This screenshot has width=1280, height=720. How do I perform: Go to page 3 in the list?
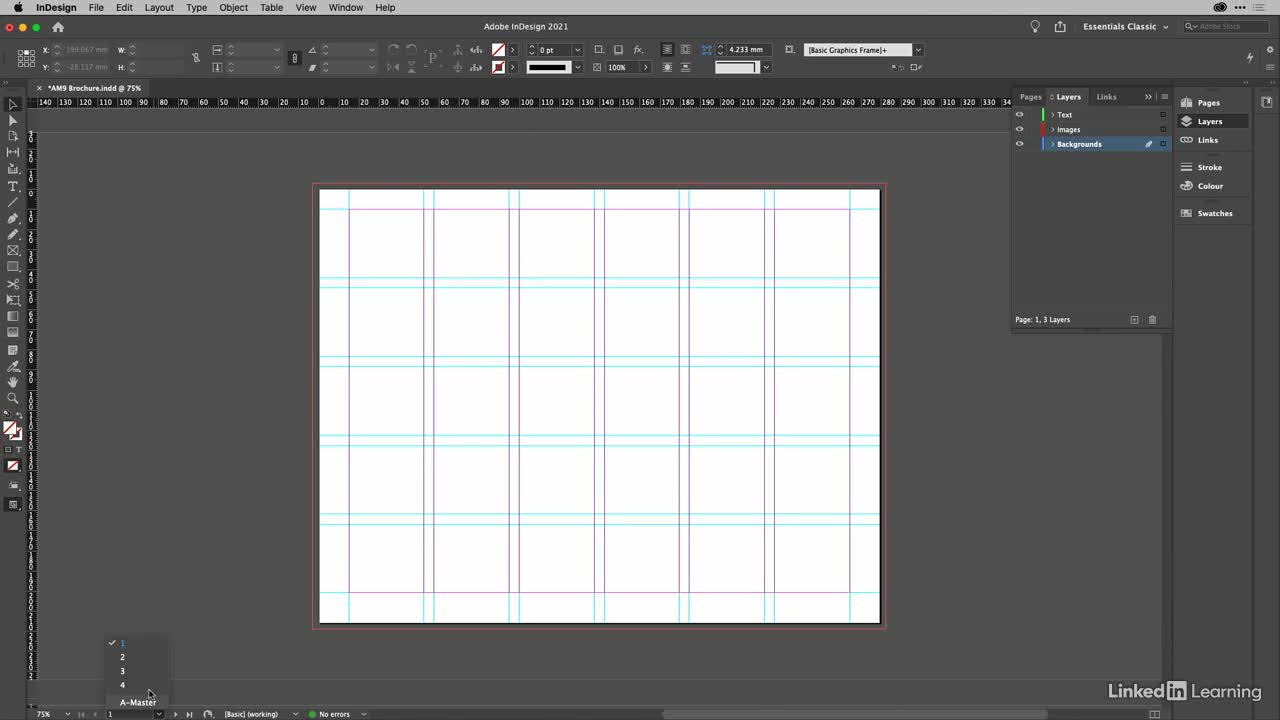[123, 671]
